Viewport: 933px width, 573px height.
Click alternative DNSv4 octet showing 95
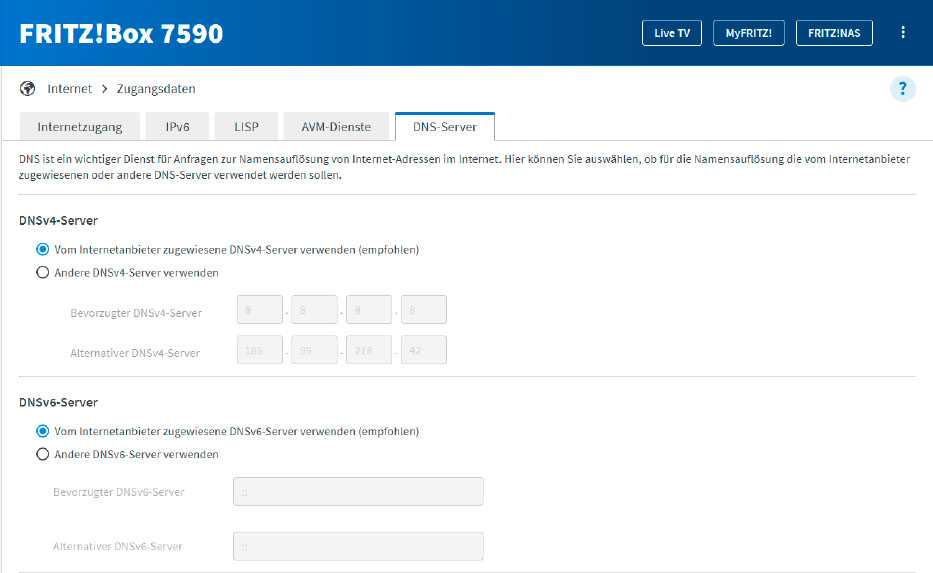click(x=314, y=350)
